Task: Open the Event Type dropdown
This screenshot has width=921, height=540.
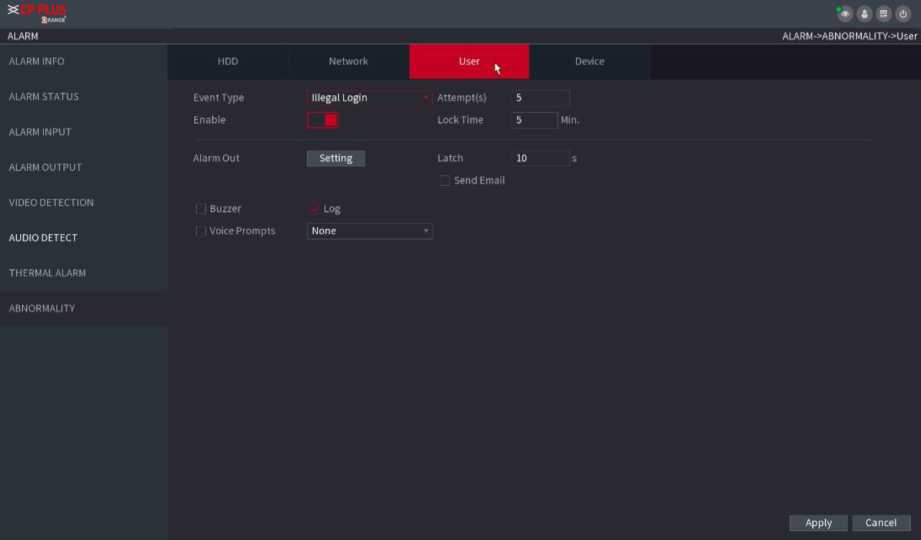Action: tap(369, 98)
